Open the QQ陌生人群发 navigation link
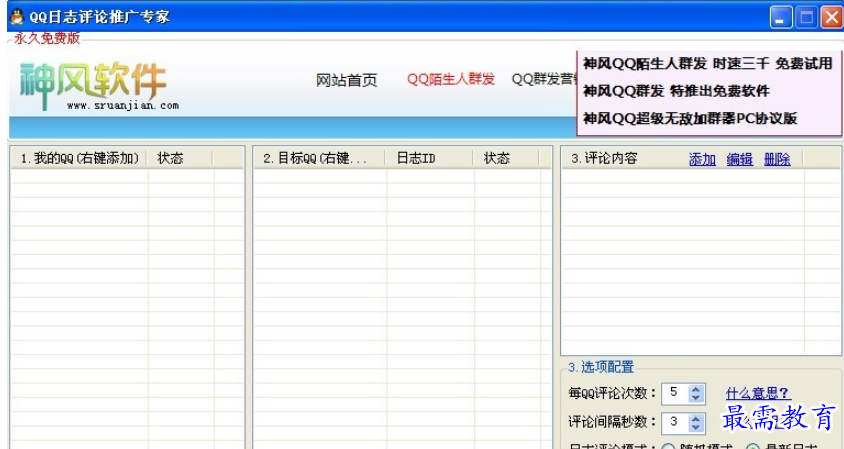 [x=451, y=79]
